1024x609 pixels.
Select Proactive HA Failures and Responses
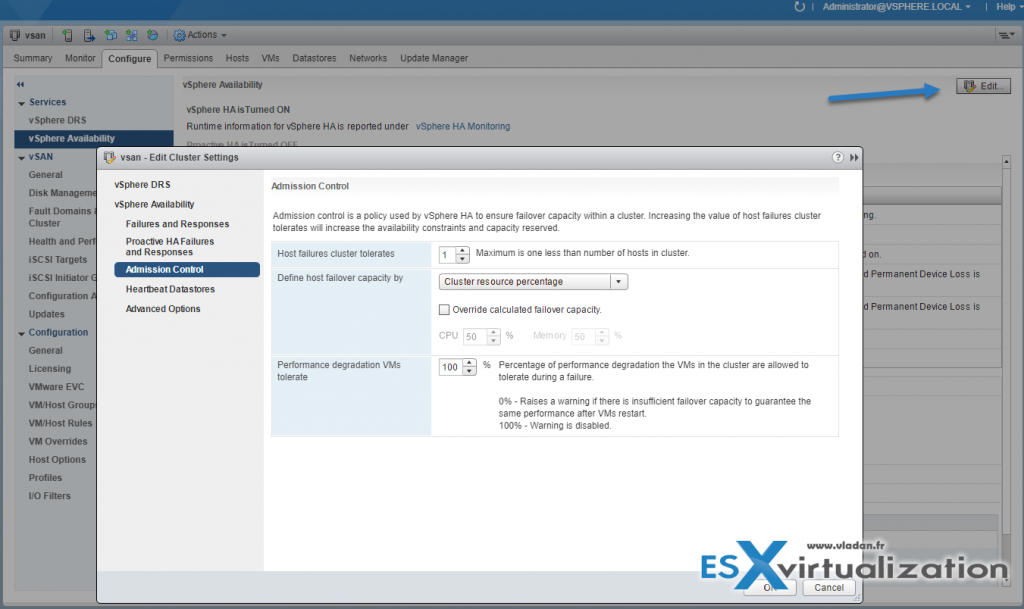[x=170, y=247]
